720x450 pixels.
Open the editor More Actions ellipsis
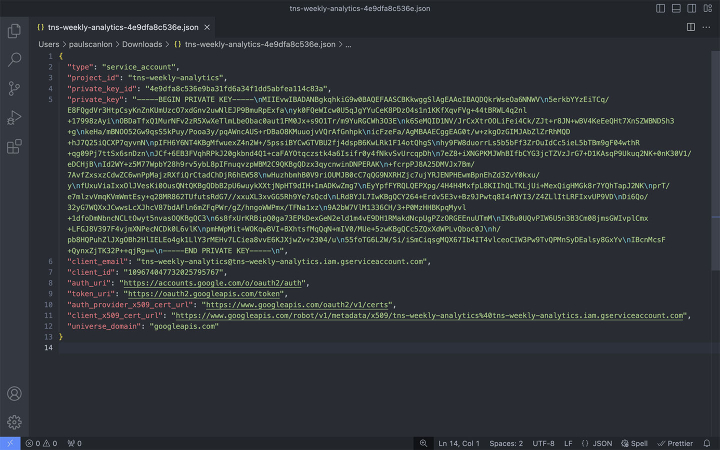(x=706, y=27)
